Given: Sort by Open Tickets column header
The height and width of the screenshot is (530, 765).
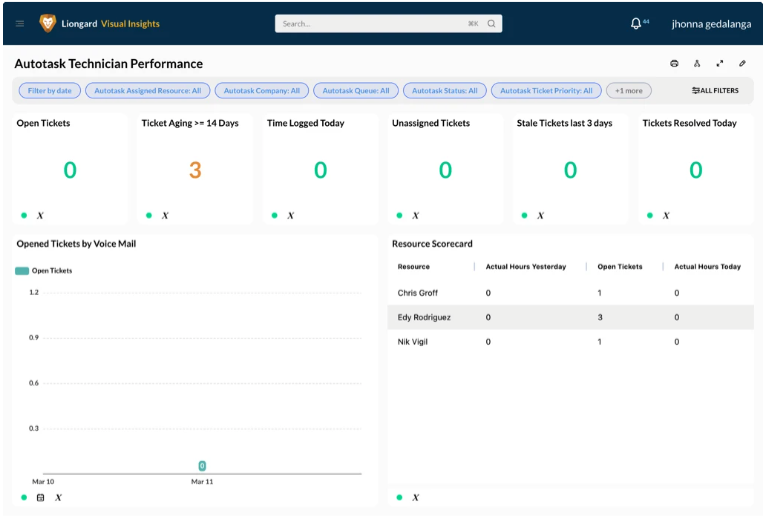Looking at the screenshot, I should point(620,266).
